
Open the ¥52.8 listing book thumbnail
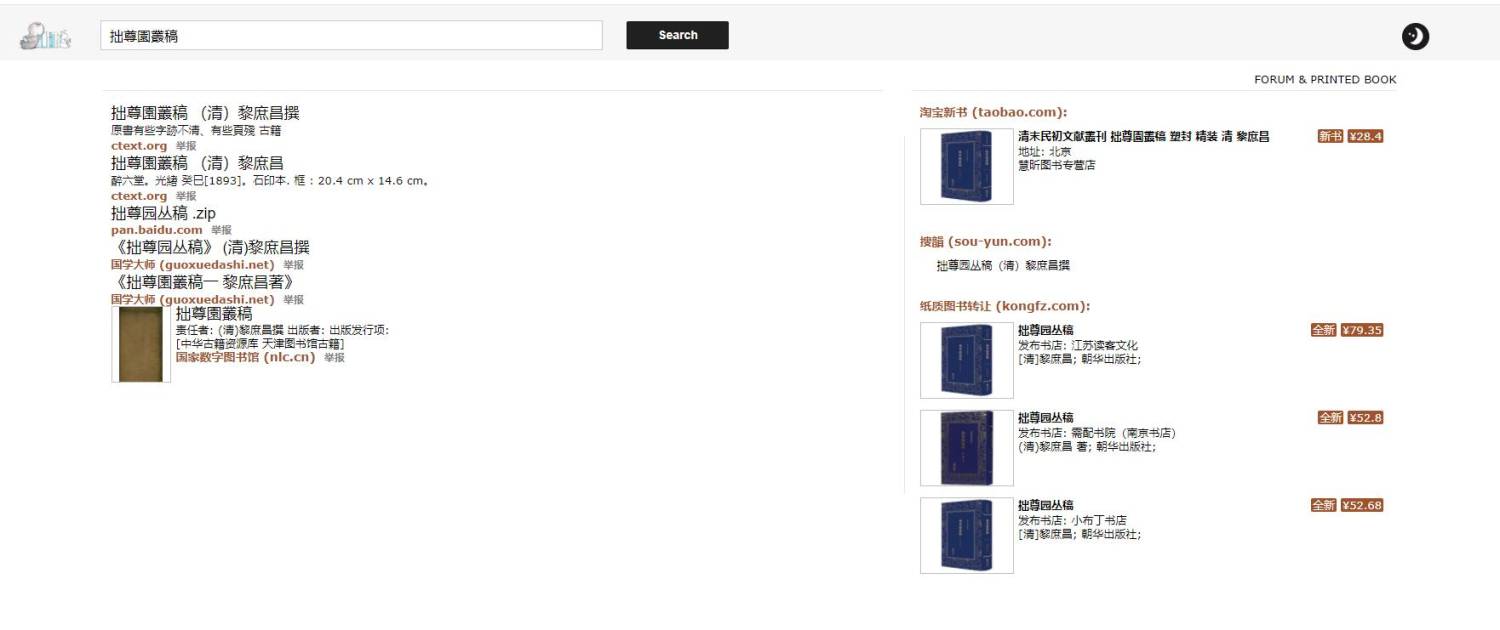pos(966,448)
